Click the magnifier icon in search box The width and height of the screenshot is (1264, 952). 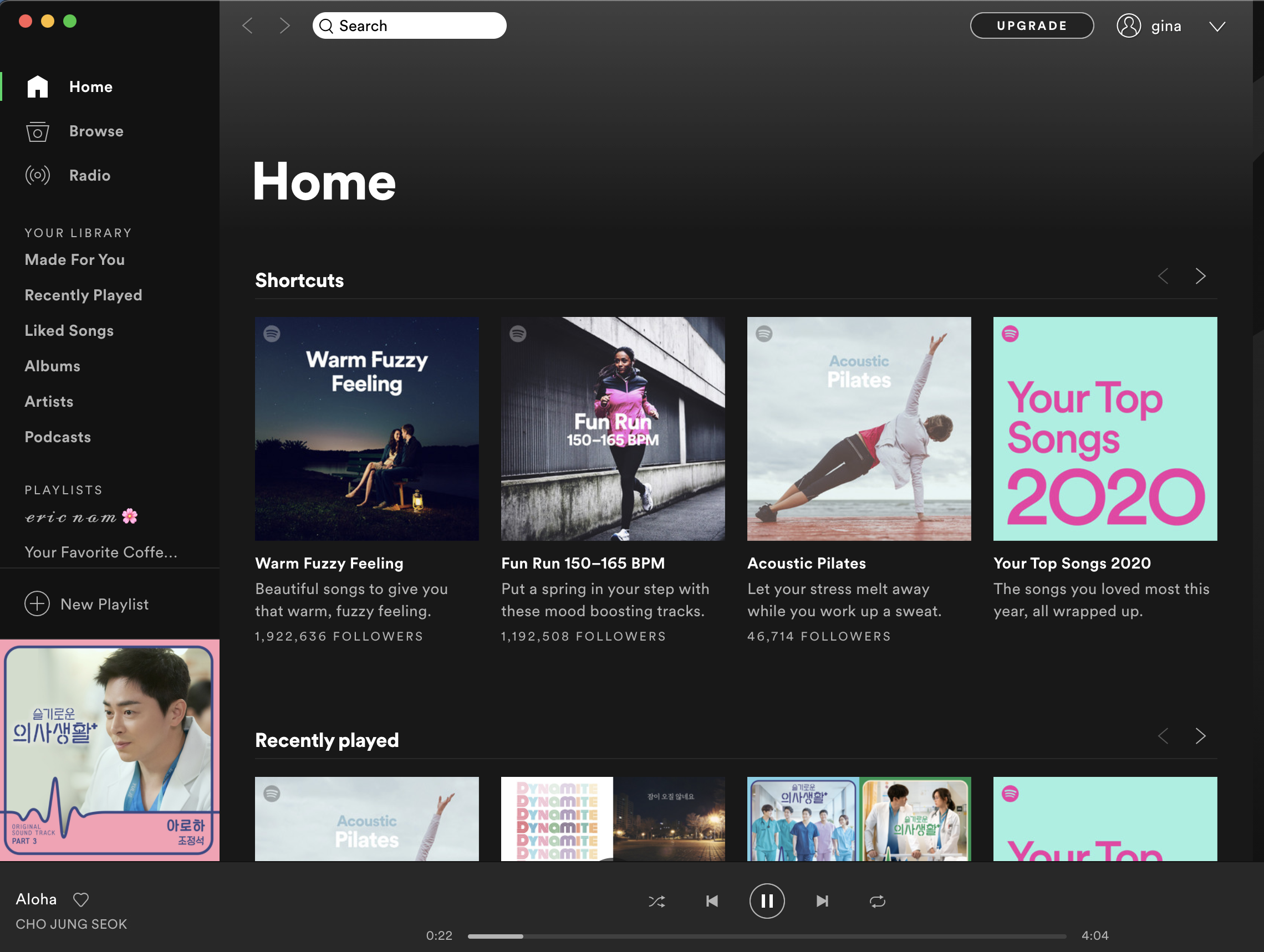tap(326, 25)
